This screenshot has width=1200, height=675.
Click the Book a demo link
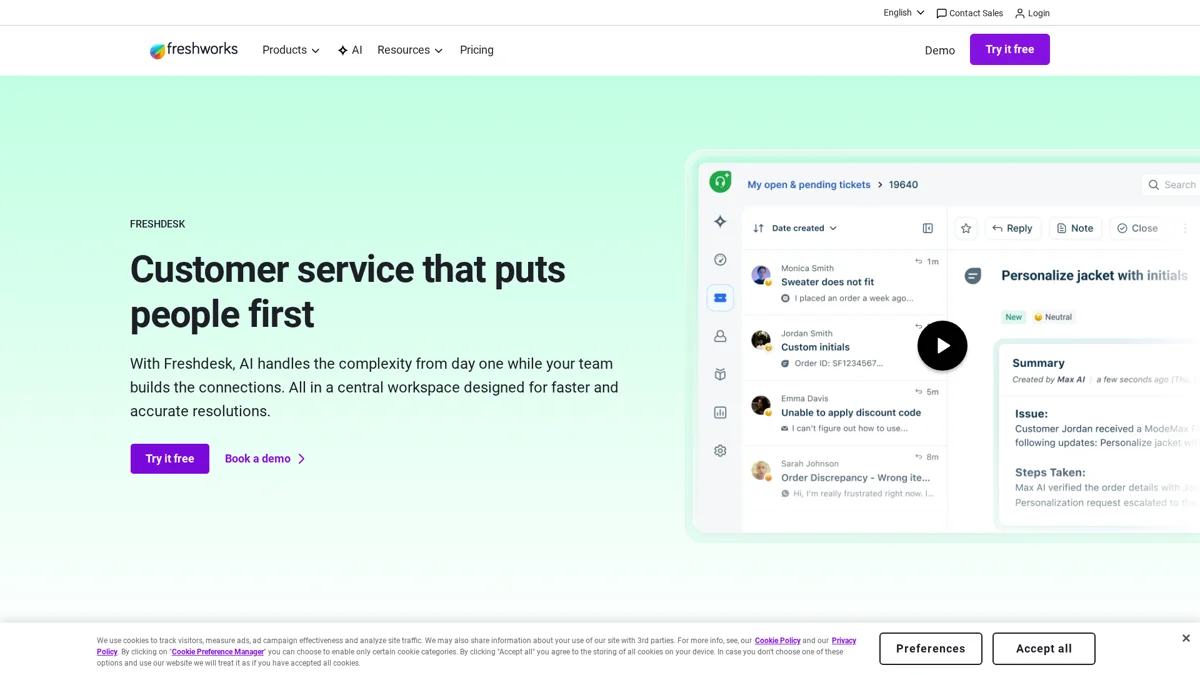coord(265,459)
